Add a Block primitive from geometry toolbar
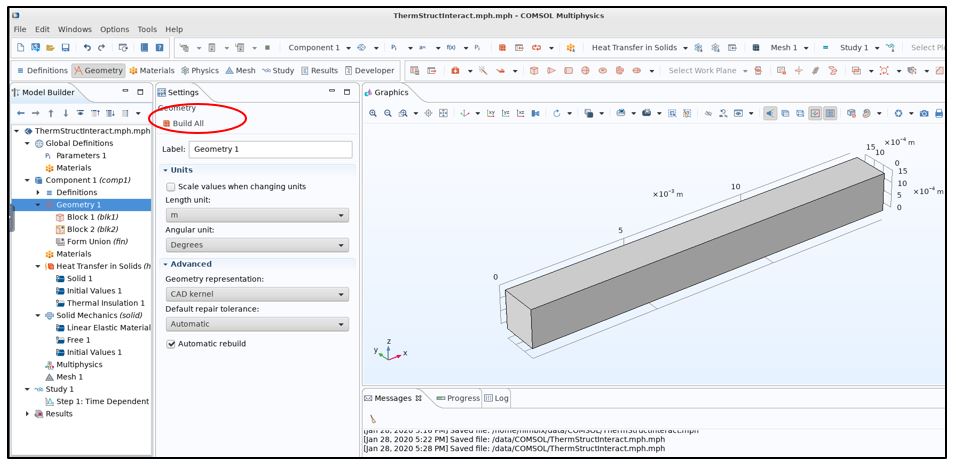Image resolution: width=958 pixels, height=469 pixels. coord(534,71)
